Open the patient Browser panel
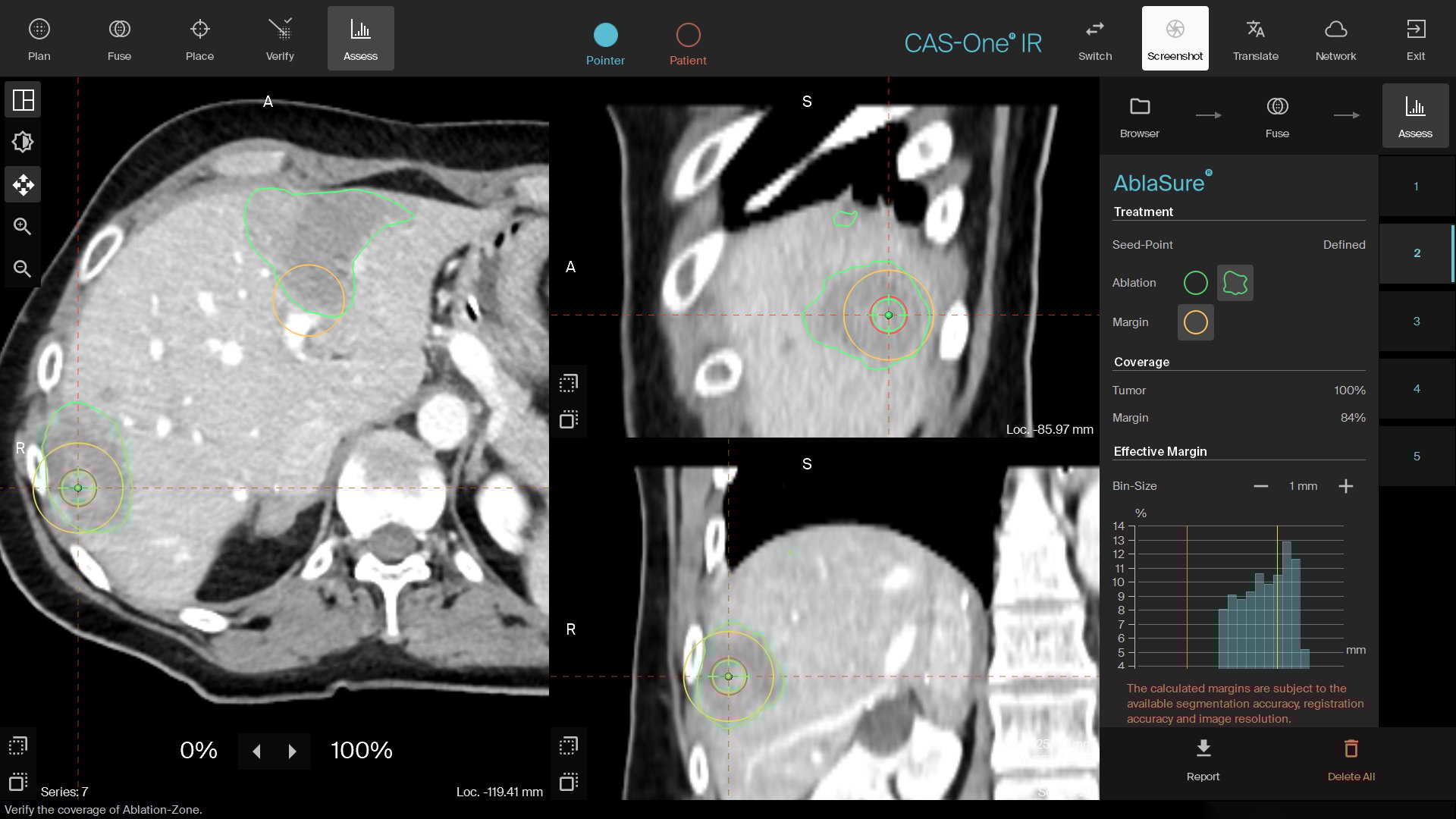 pos(1139,114)
